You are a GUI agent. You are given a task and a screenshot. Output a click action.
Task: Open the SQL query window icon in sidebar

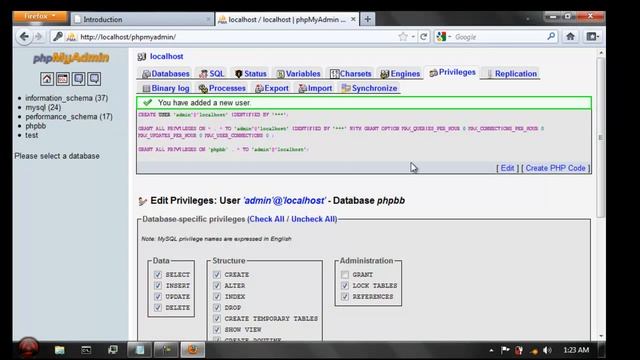(62, 79)
